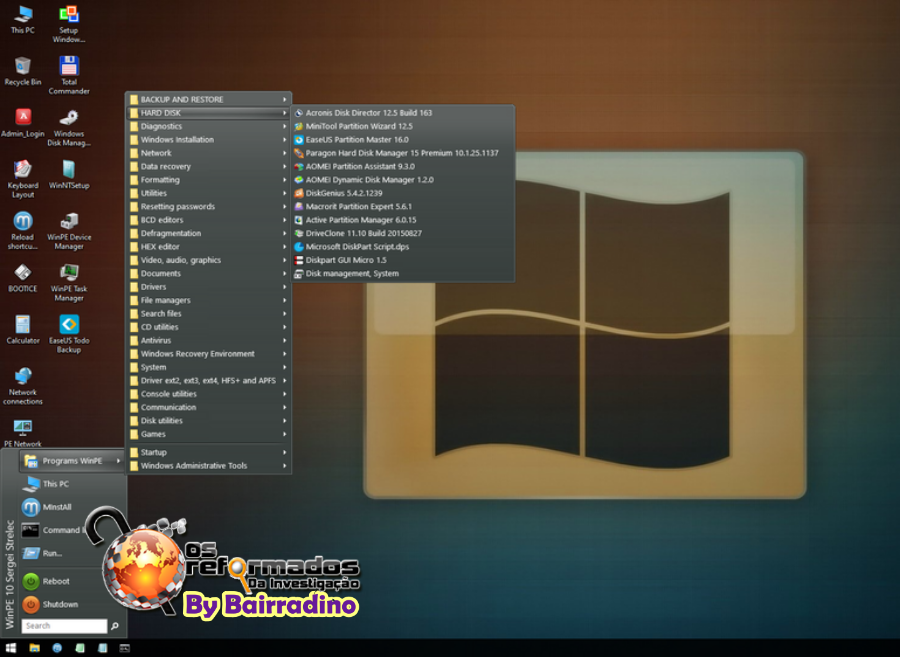Launch the WinNTSetup desktop shortcut
This screenshot has height=657, width=900.
[69, 170]
